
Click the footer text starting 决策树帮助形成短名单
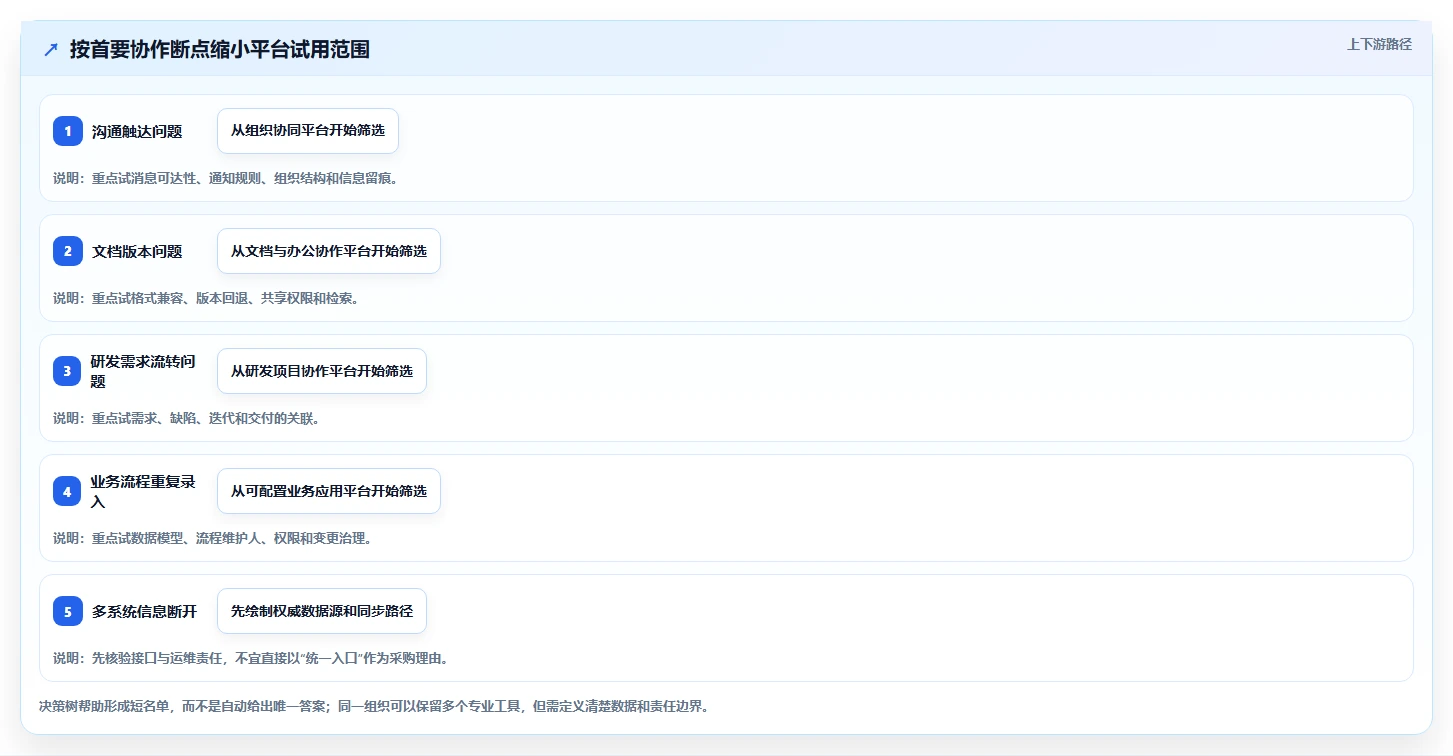374,706
